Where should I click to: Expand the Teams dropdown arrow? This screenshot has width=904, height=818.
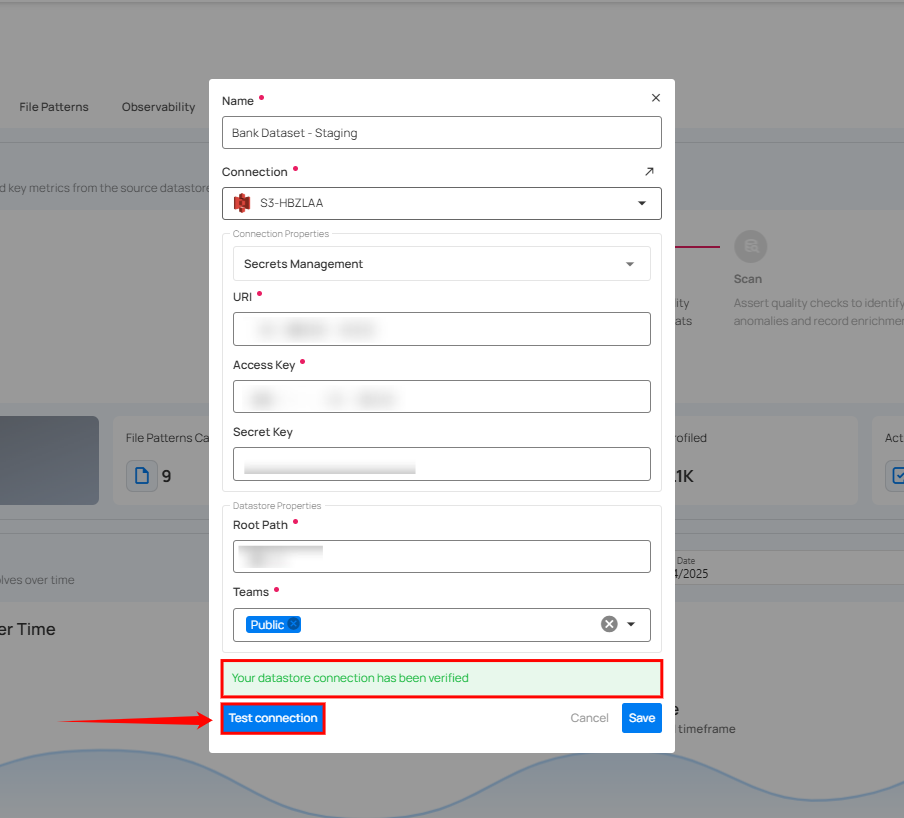(631, 624)
